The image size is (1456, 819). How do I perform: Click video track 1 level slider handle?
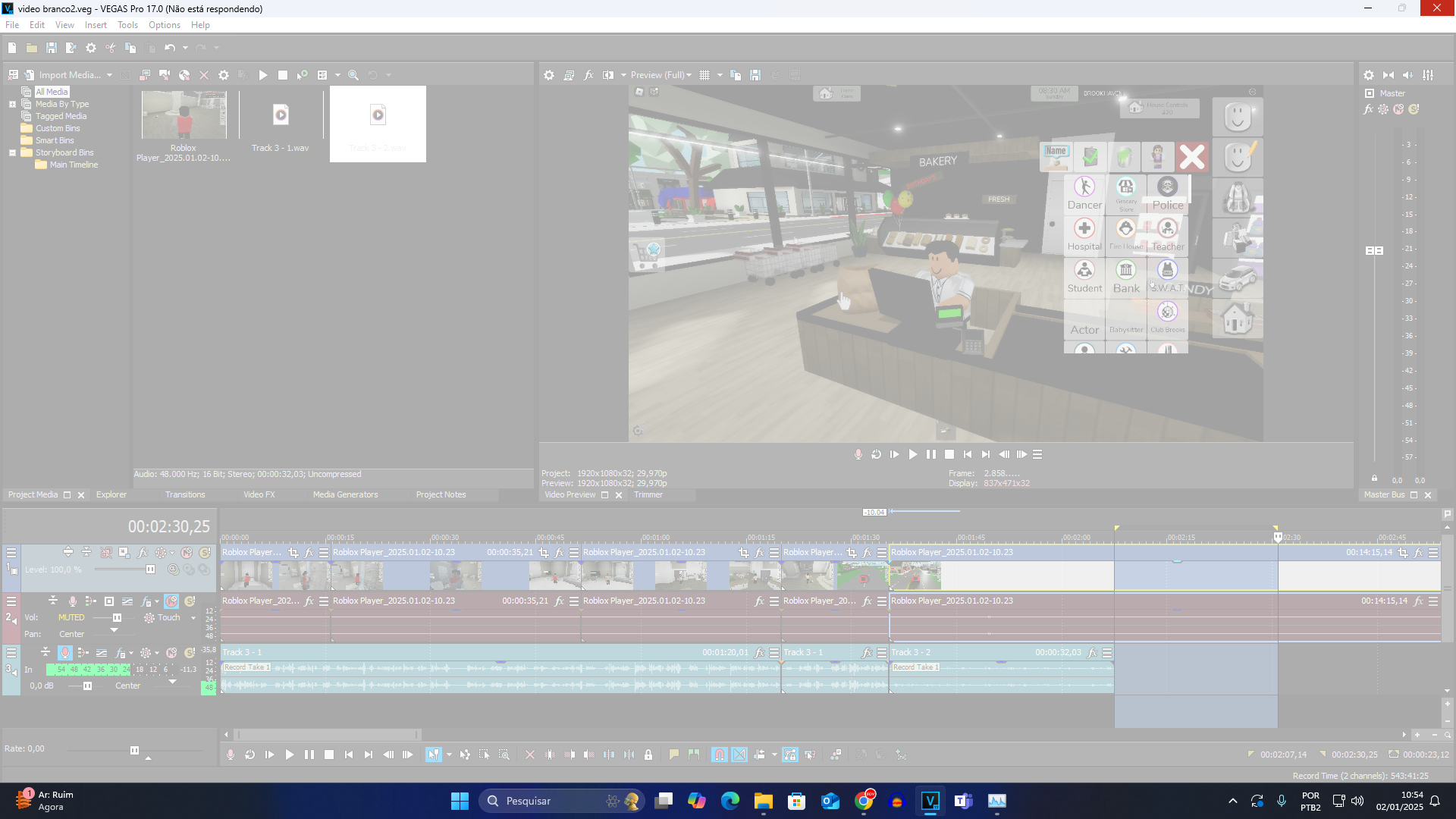click(x=150, y=570)
